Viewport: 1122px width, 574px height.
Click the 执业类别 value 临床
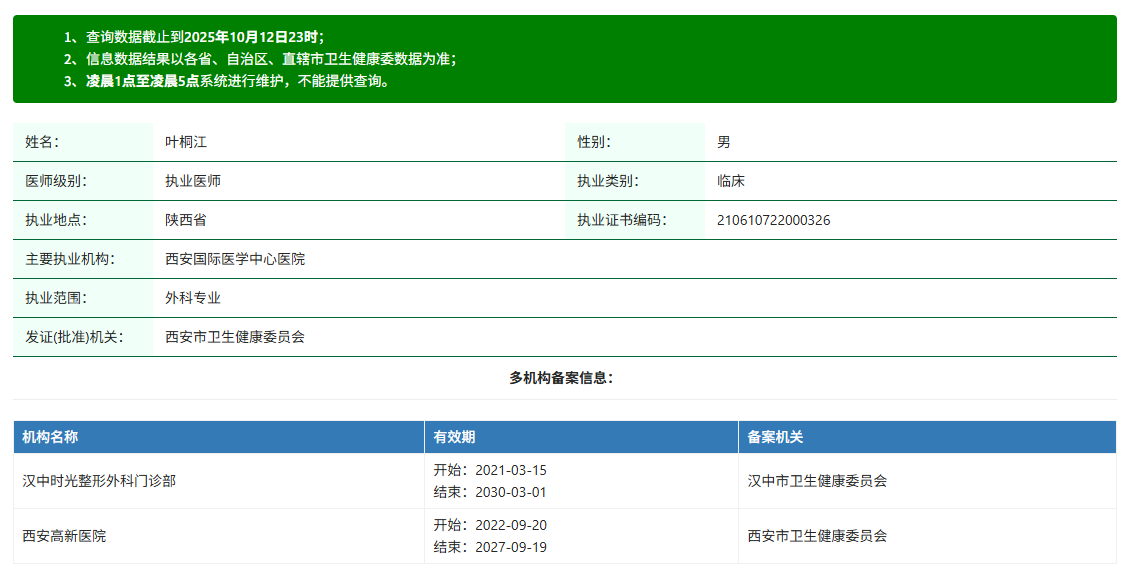coord(731,181)
